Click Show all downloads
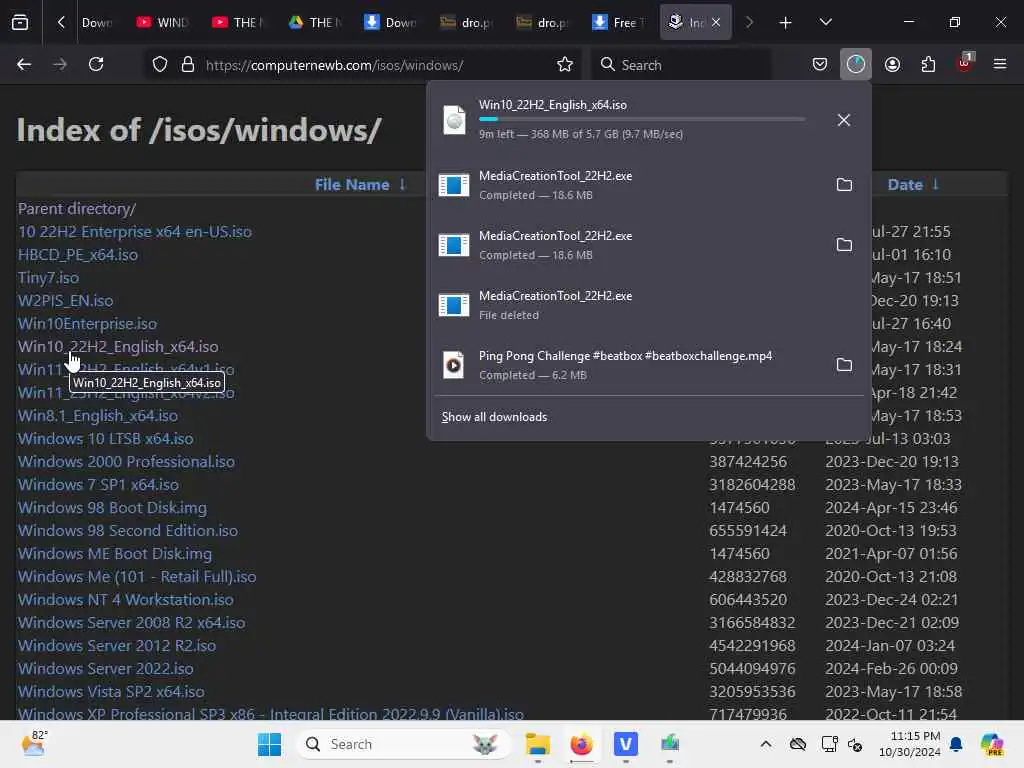1024x768 pixels. pos(494,417)
